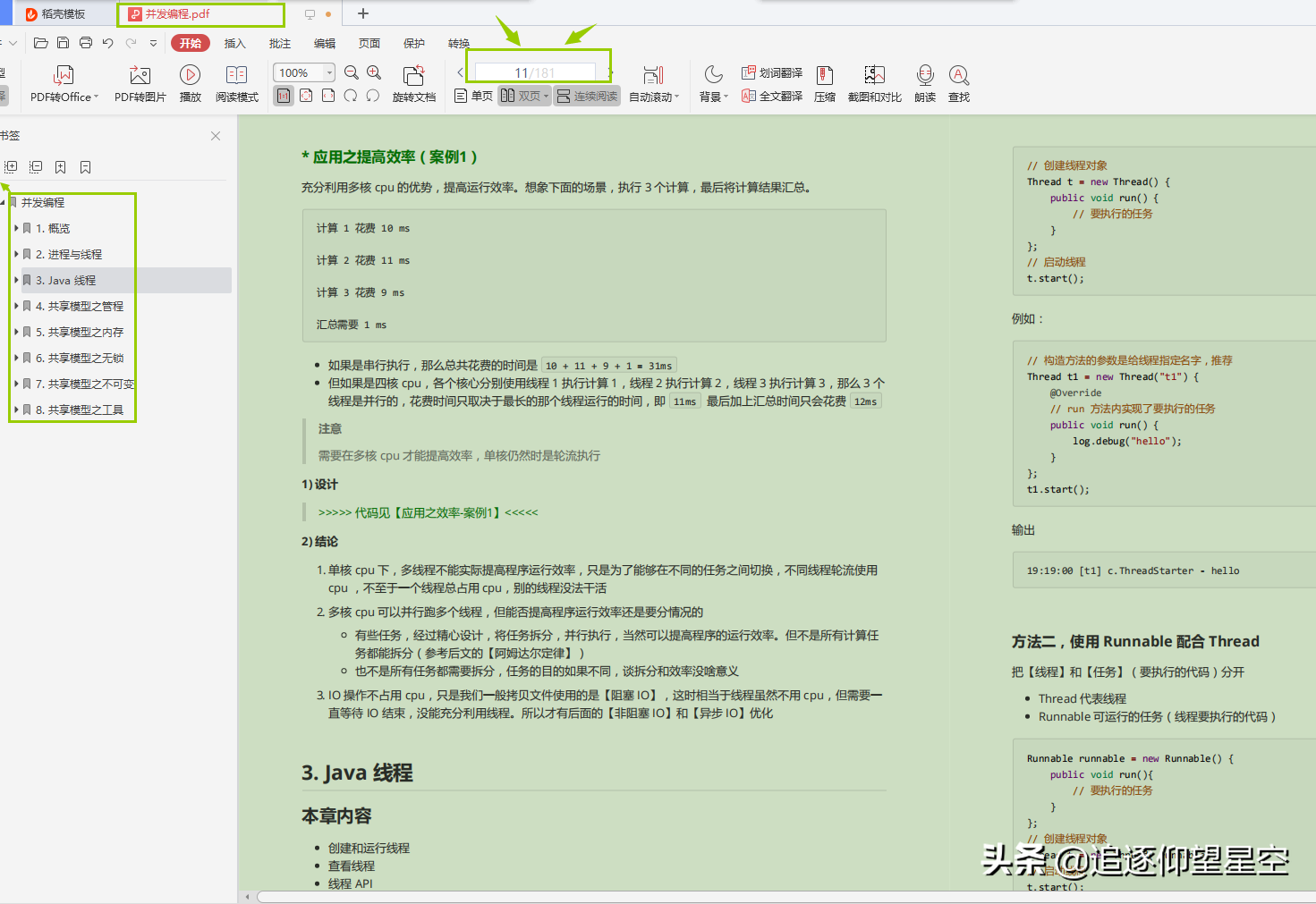This screenshot has width=1316, height=904.
Task: Click the save file icon
Action: click(x=63, y=43)
